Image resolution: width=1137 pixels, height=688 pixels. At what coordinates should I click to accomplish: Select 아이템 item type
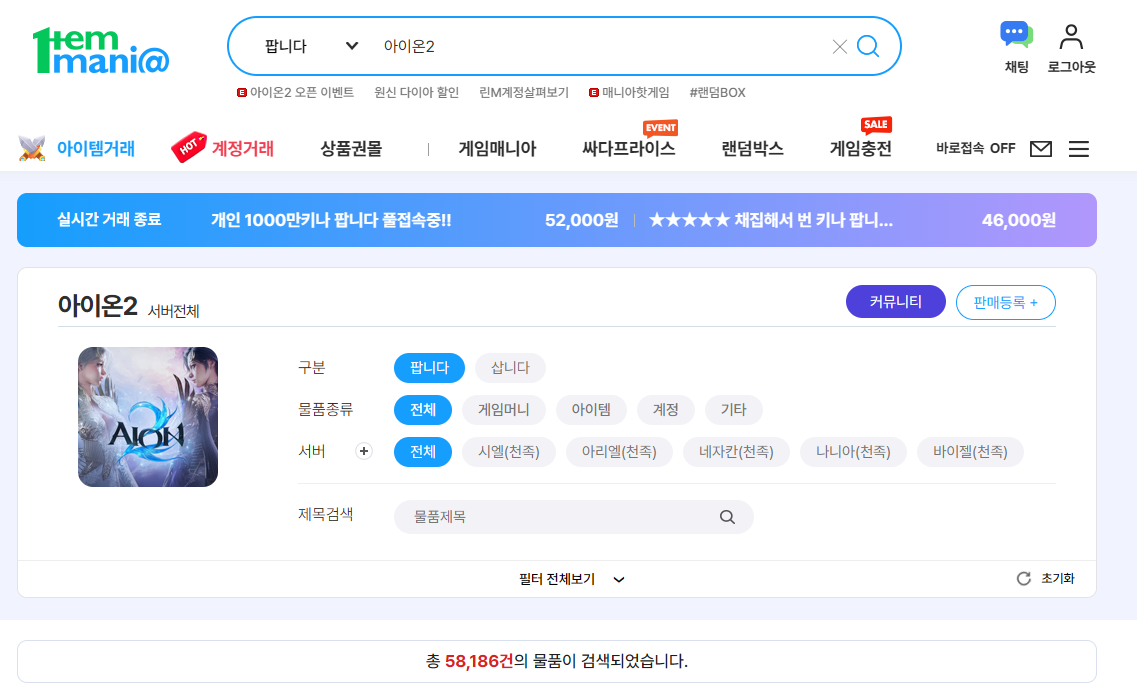point(591,410)
